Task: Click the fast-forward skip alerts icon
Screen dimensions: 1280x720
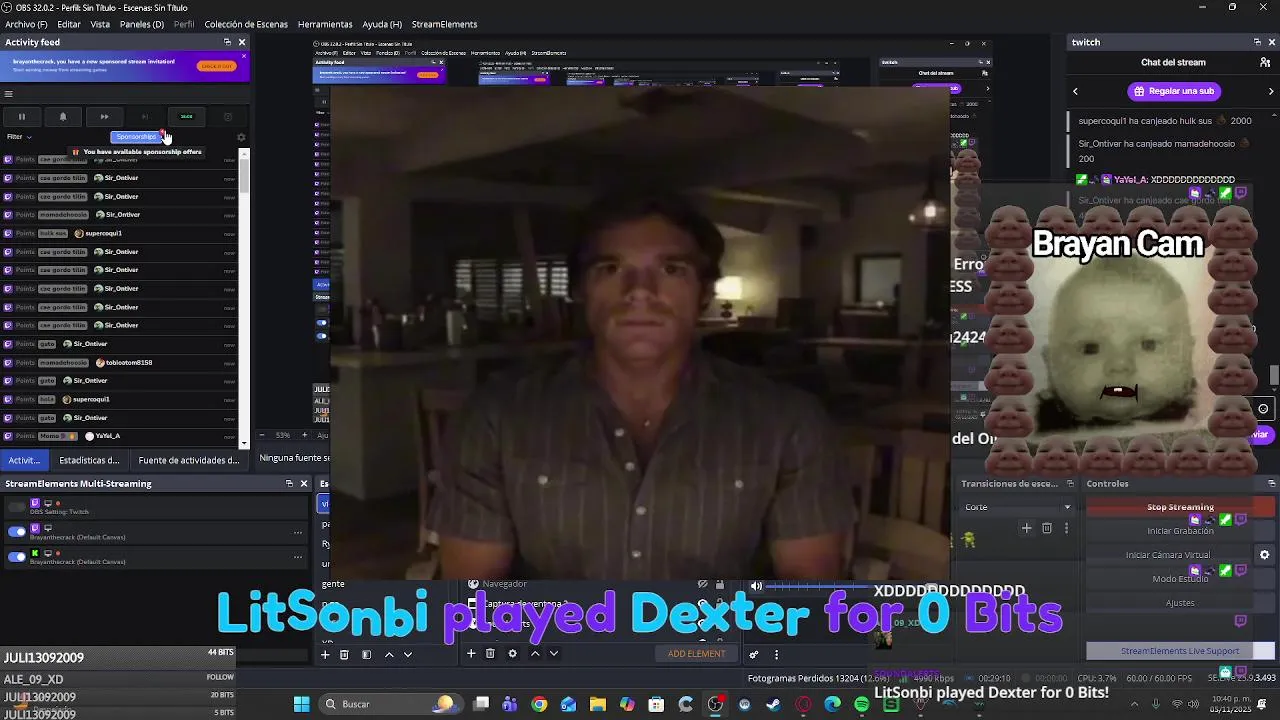Action: tap(104, 117)
